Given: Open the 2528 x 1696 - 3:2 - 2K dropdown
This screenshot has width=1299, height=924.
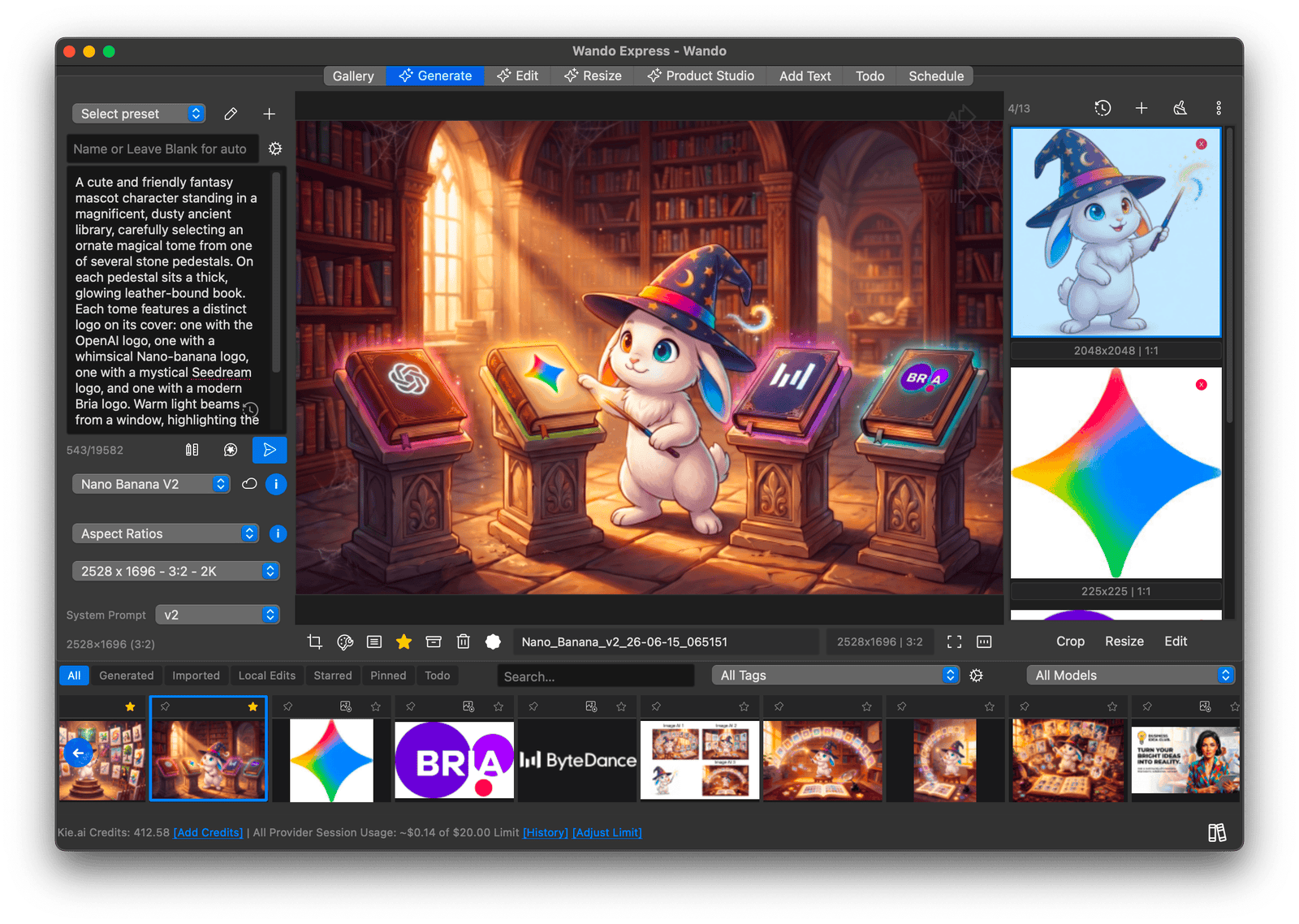Looking at the screenshot, I should [x=176, y=571].
